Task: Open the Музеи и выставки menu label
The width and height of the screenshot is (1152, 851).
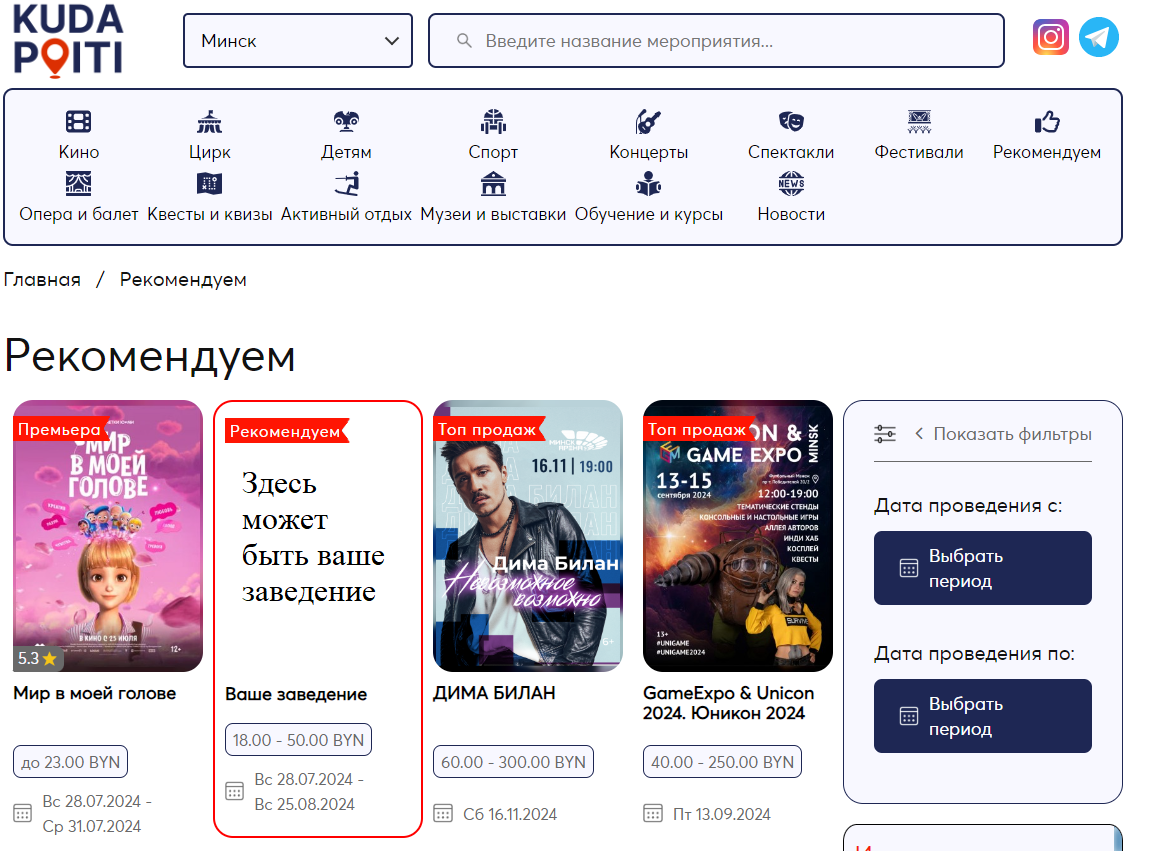Action: (x=493, y=215)
